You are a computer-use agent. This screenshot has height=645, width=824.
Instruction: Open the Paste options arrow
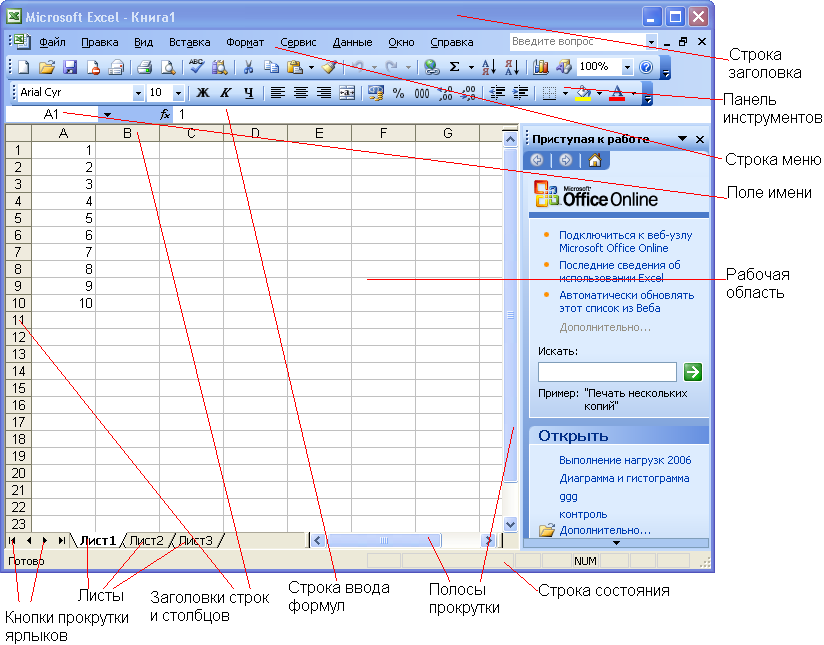point(311,67)
